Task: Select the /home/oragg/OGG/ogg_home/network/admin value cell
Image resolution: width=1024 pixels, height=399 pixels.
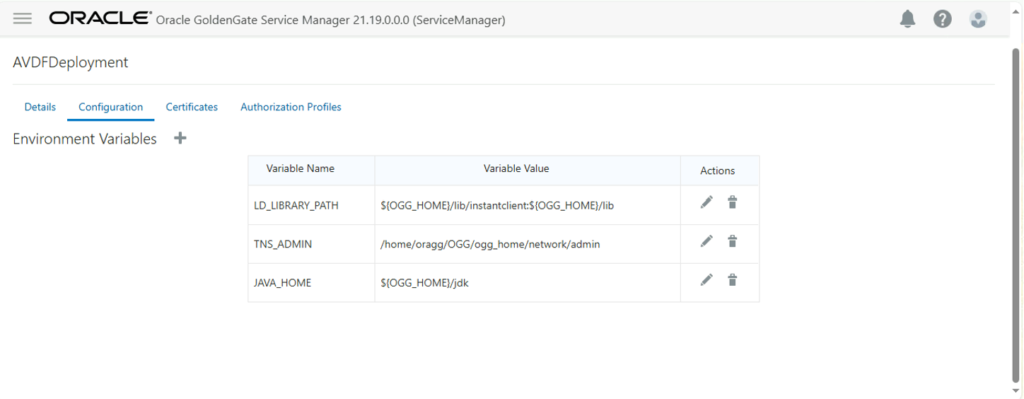Action: pyautogui.click(x=528, y=244)
